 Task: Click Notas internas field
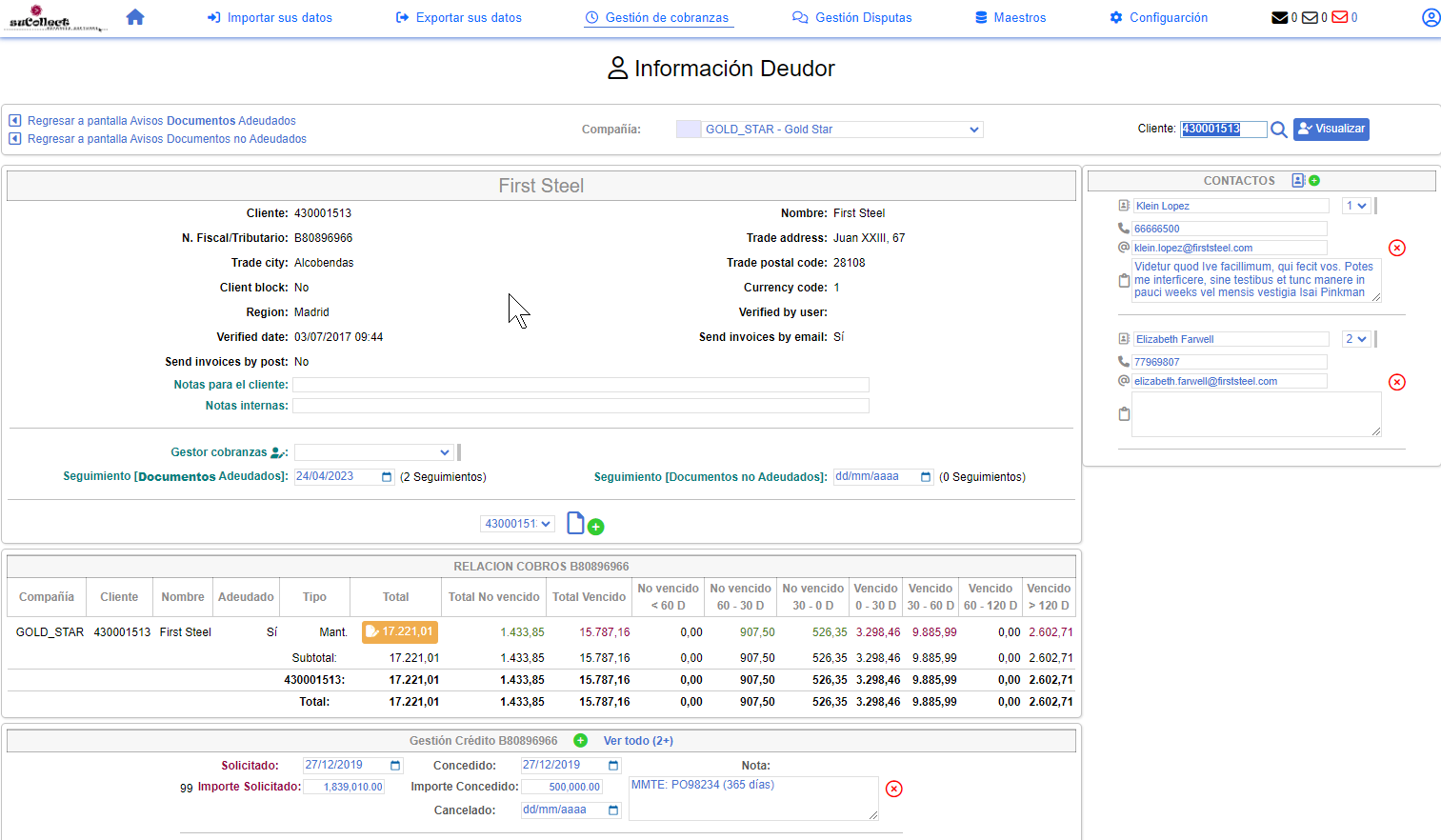click(x=581, y=406)
